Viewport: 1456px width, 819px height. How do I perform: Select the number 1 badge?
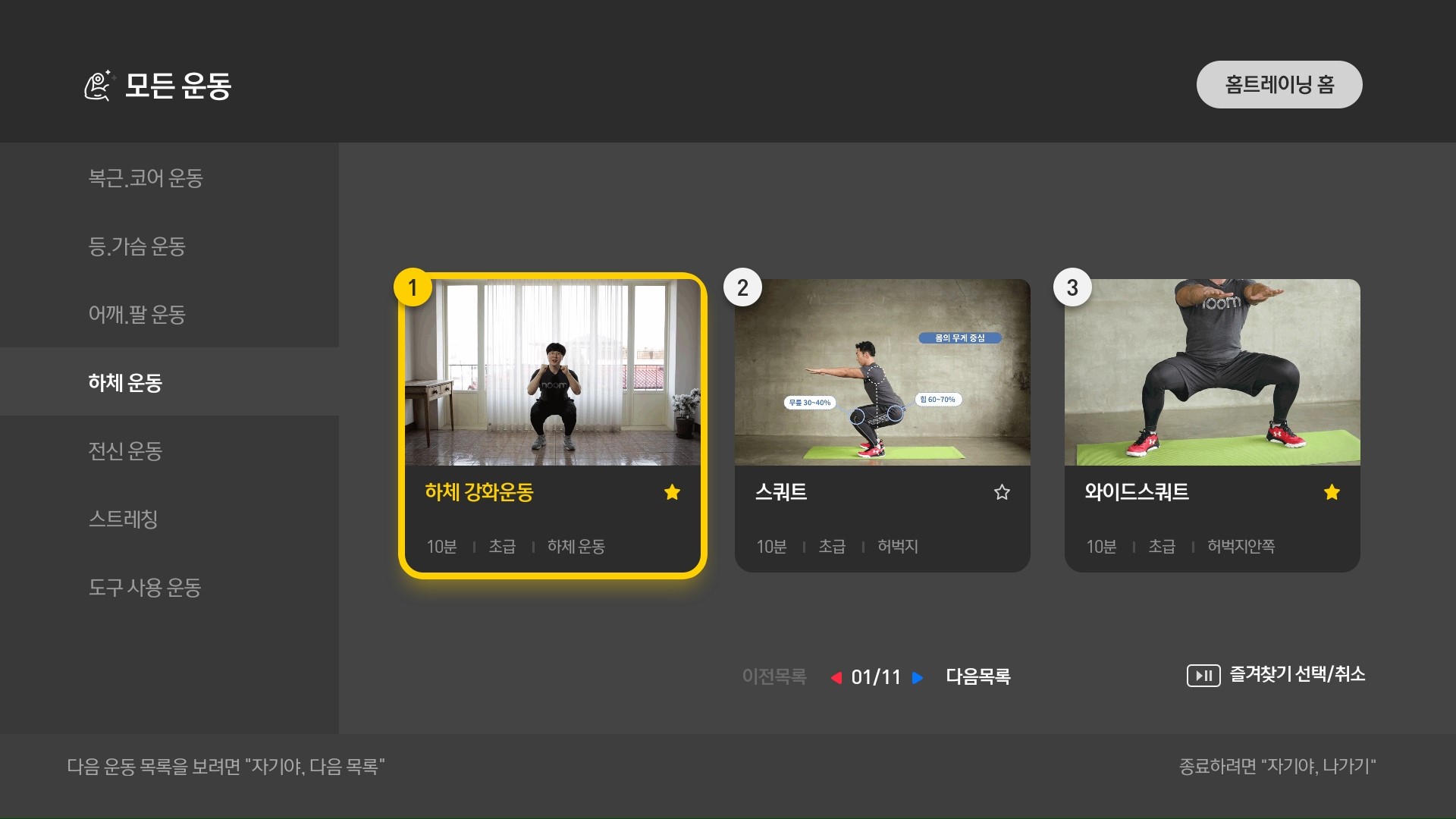click(x=413, y=287)
